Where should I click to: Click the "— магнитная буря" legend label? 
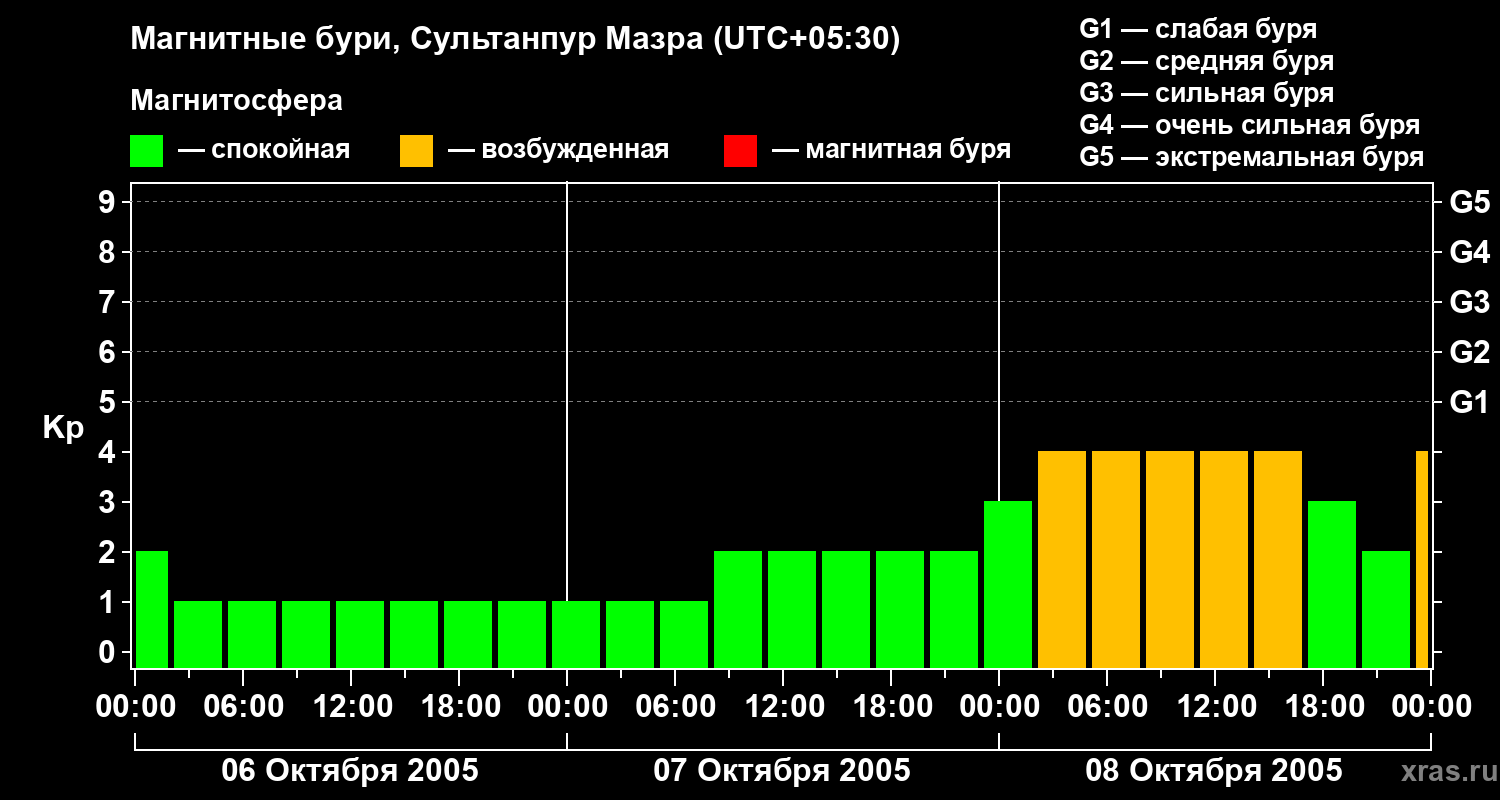point(892,151)
